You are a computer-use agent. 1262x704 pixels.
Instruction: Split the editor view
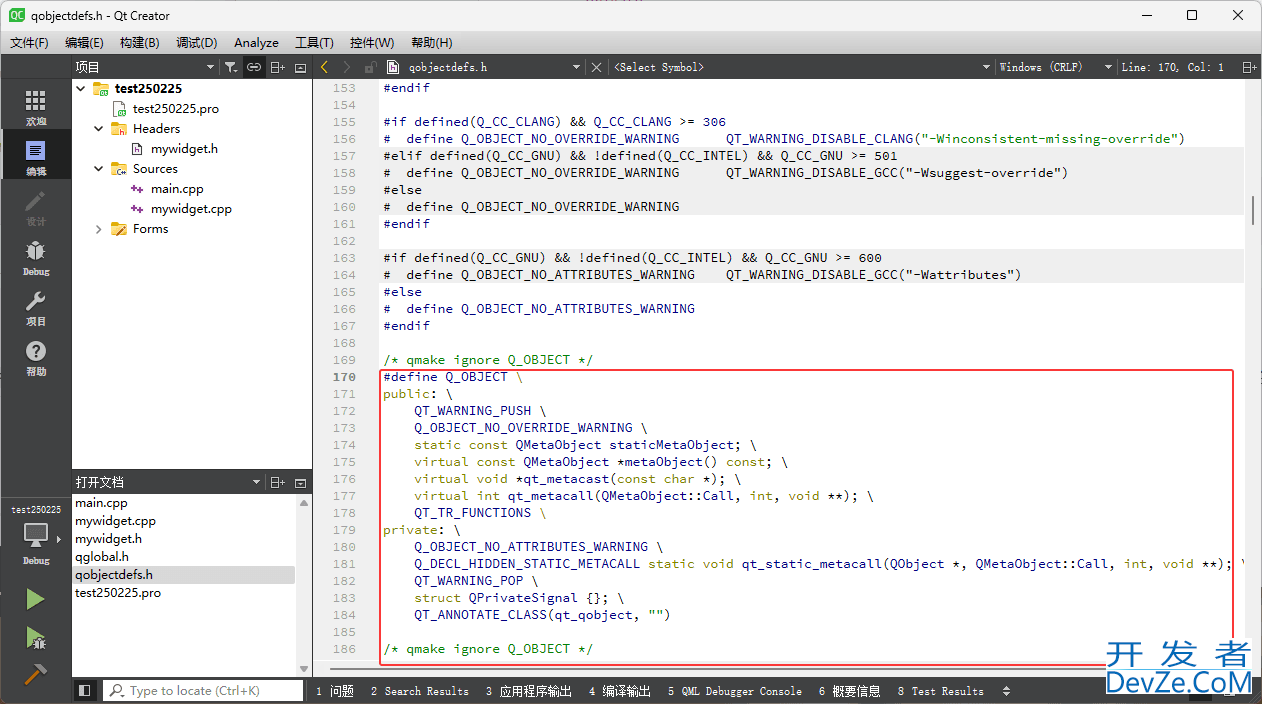coord(1249,67)
